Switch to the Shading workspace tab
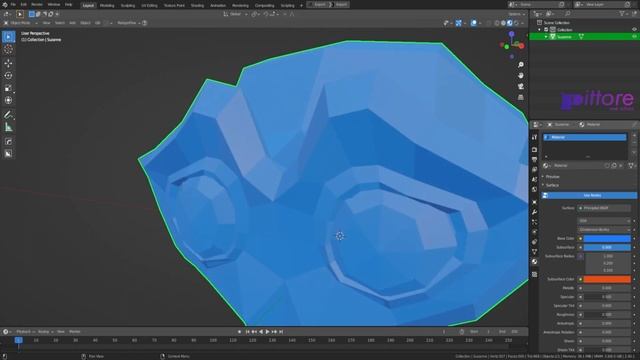640x360 pixels. tap(198, 5)
